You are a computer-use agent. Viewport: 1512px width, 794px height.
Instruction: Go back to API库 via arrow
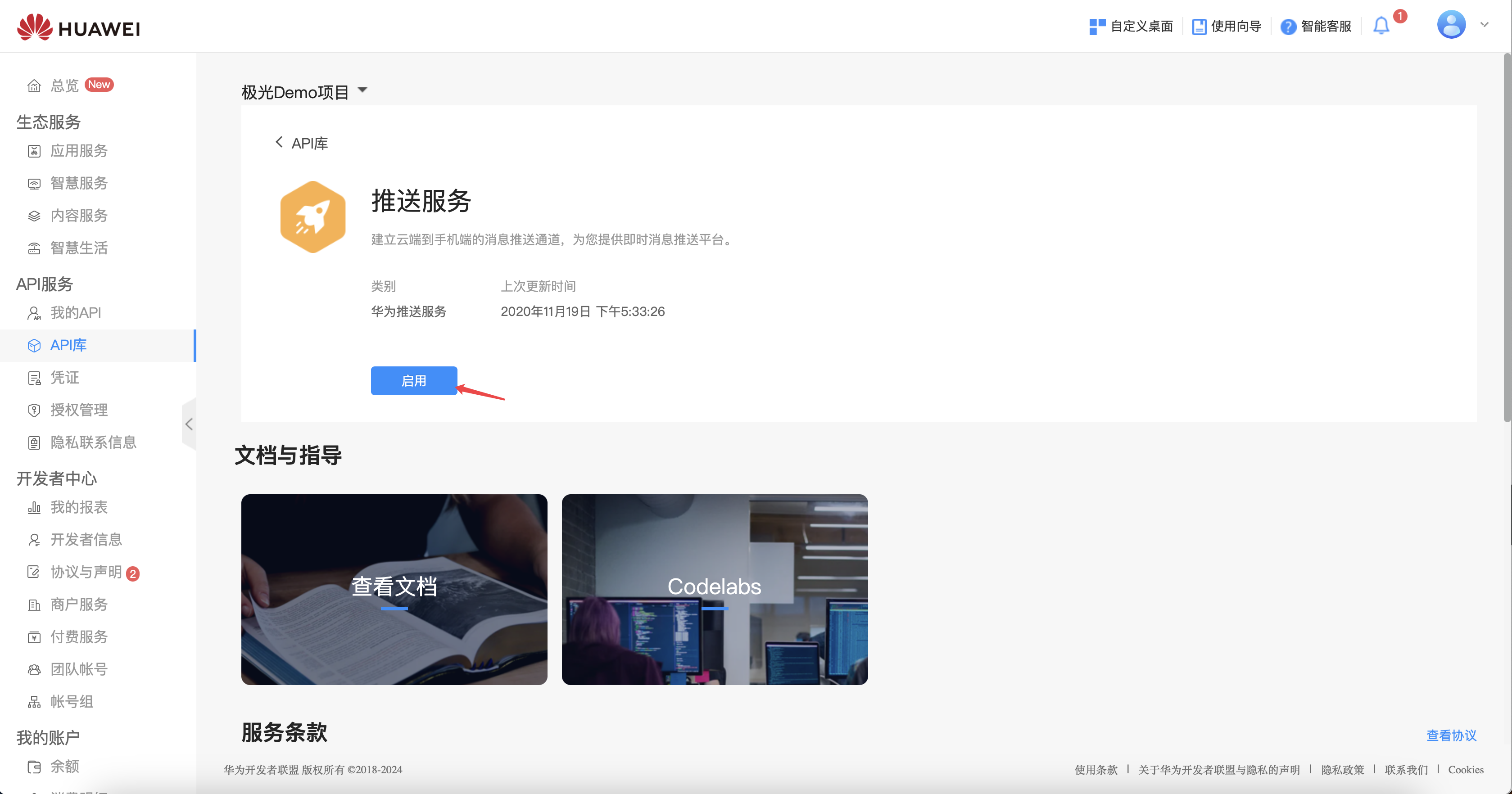click(279, 142)
